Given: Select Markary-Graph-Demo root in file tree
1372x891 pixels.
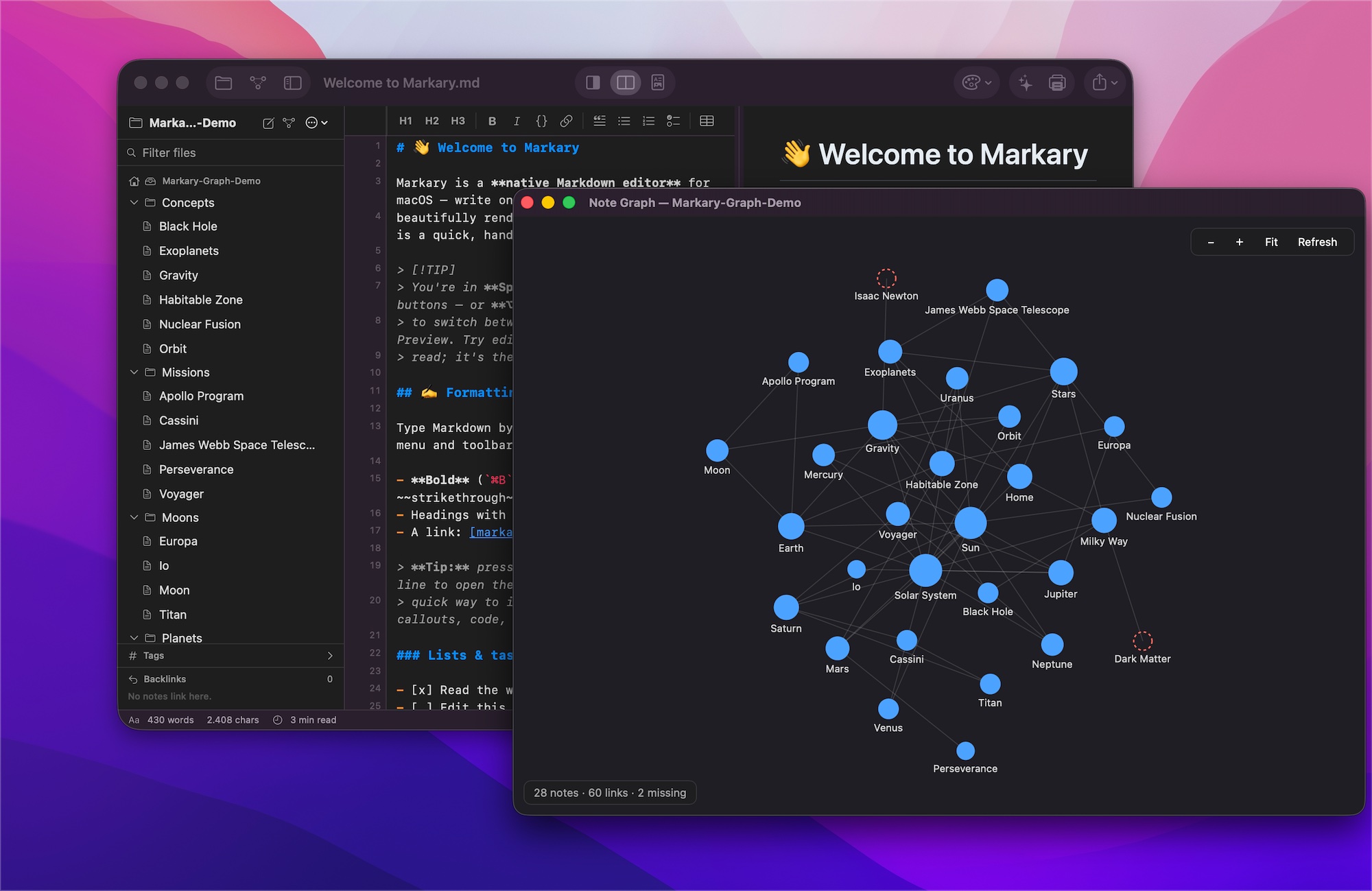Looking at the screenshot, I should point(211,181).
